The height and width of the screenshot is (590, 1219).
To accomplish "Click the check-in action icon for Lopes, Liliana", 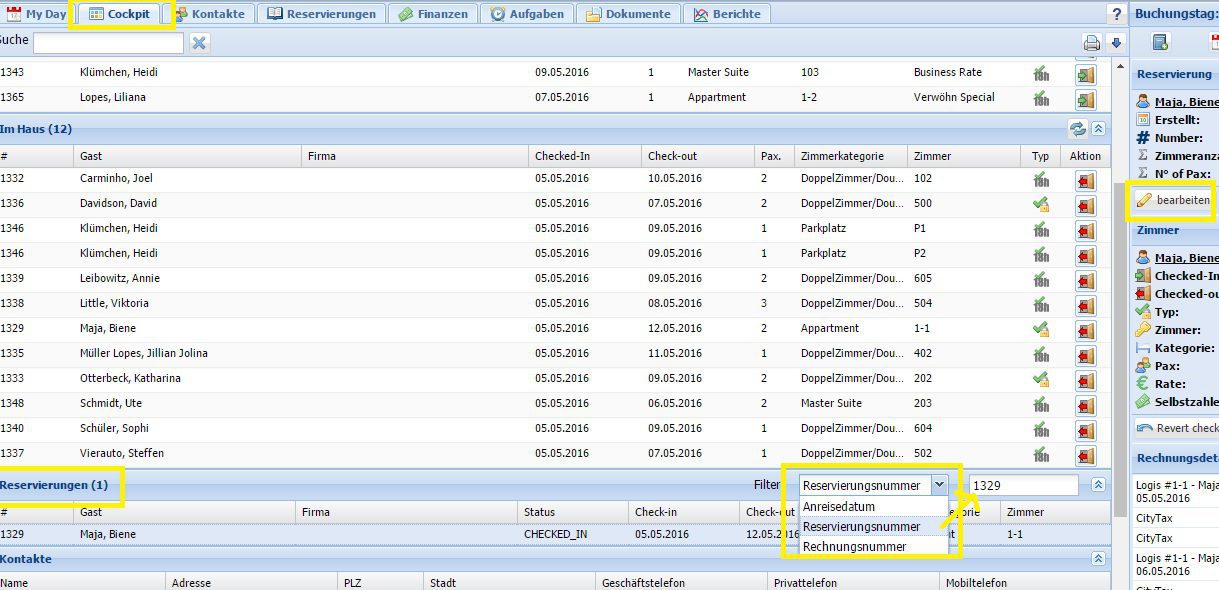I will [1085, 99].
